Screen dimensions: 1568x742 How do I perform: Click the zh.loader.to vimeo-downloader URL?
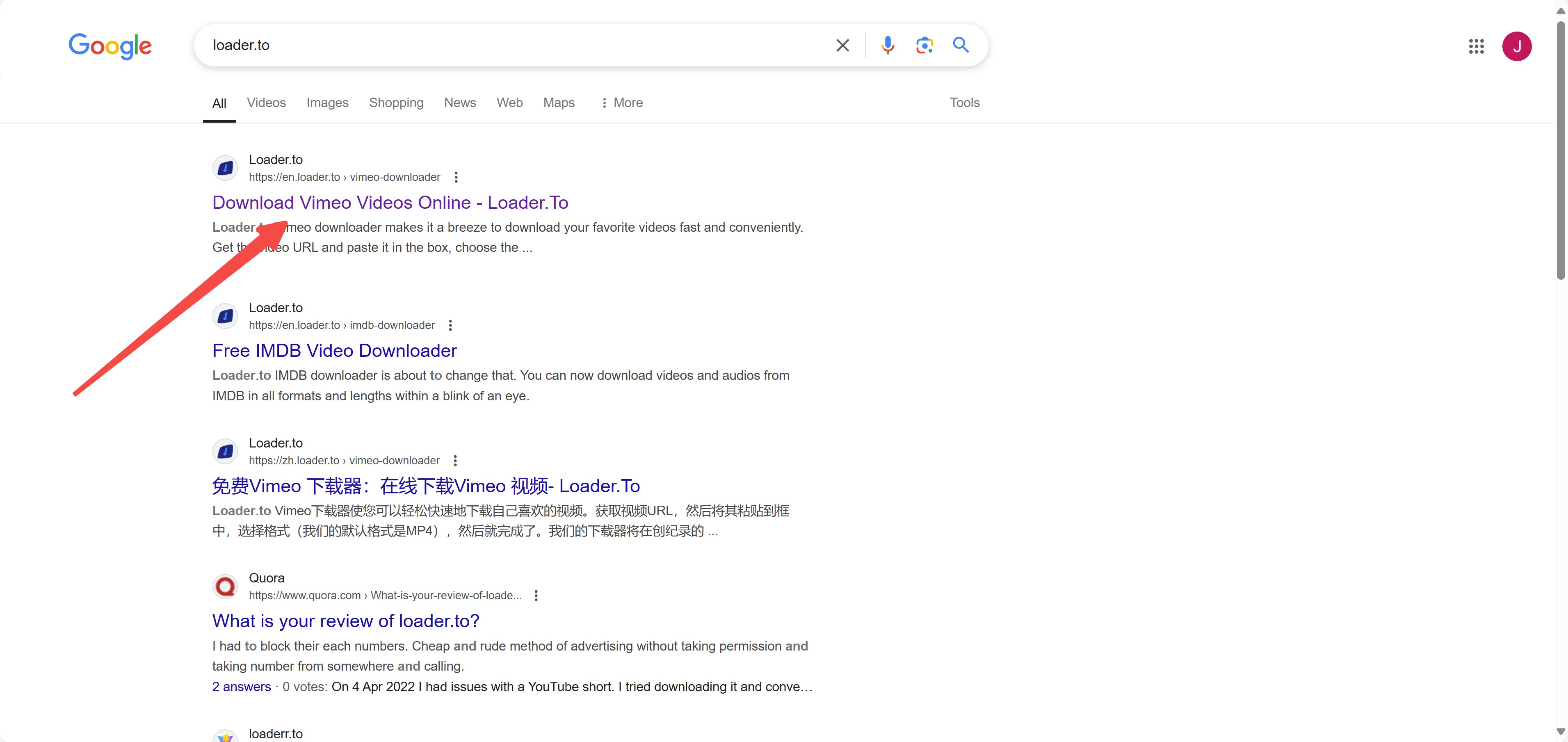[344, 461]
